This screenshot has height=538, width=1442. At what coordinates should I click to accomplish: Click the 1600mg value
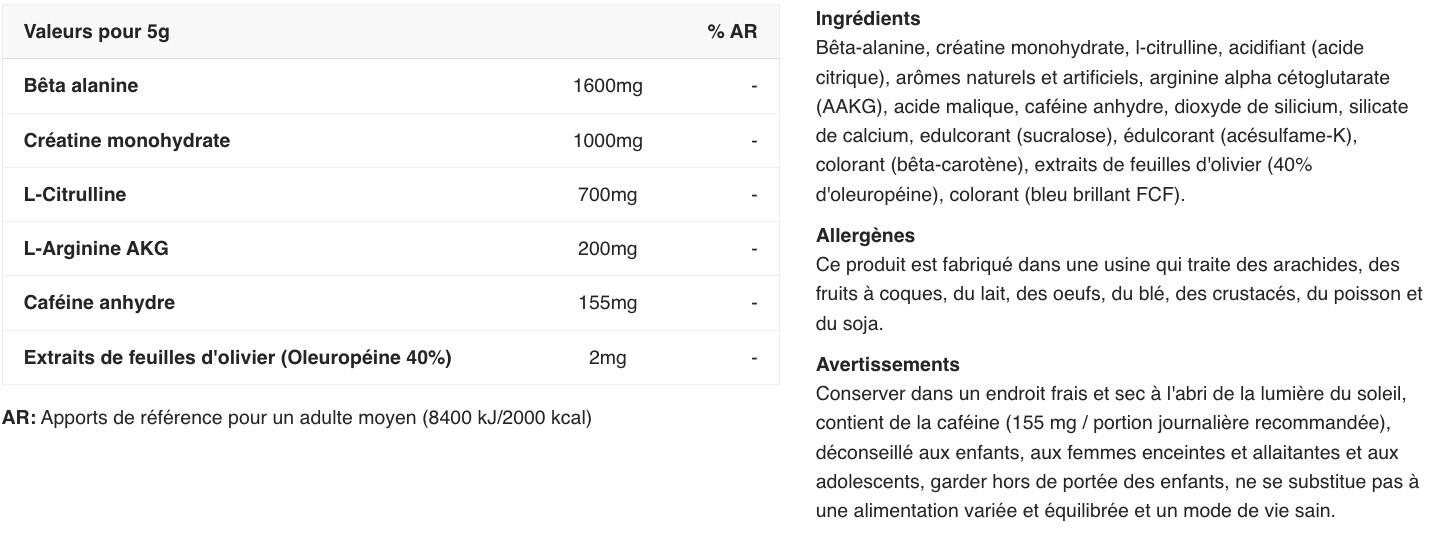pos(607,86)
